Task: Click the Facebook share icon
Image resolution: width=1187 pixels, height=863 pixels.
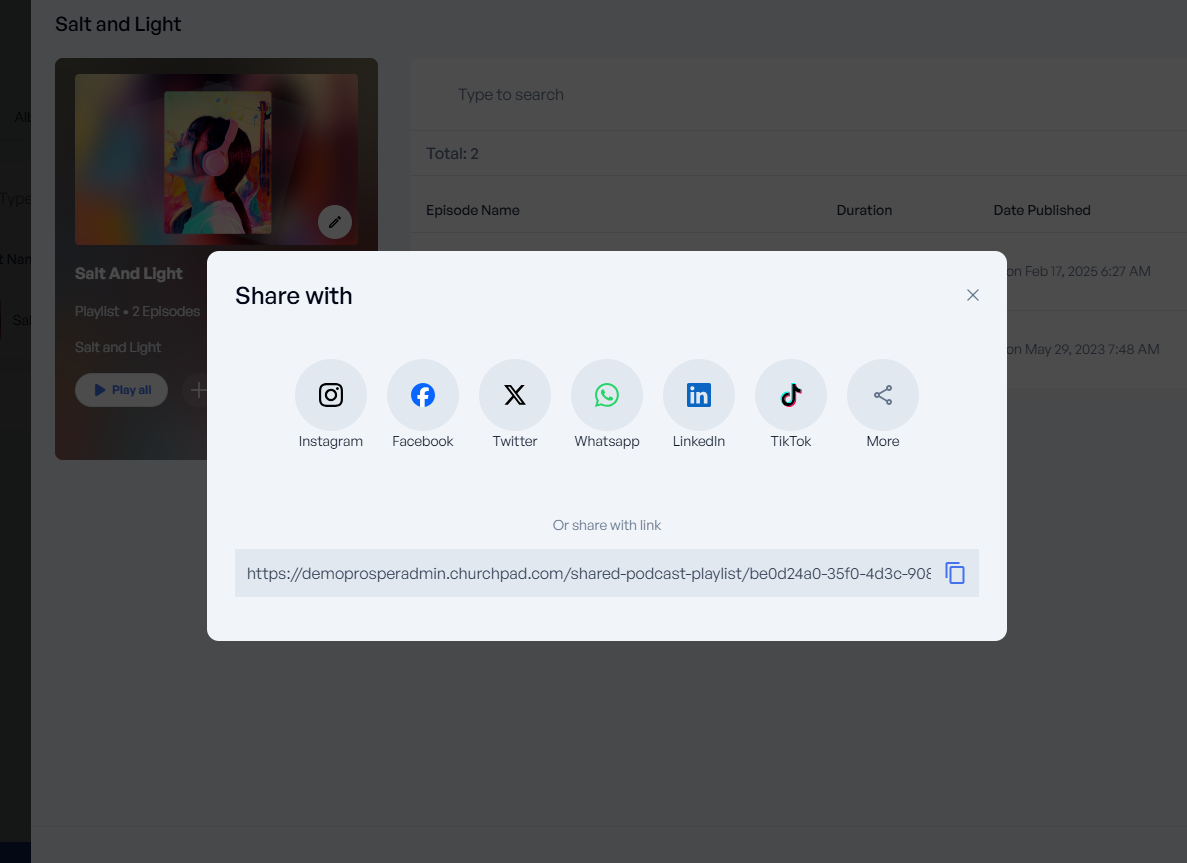Action: 423,395
